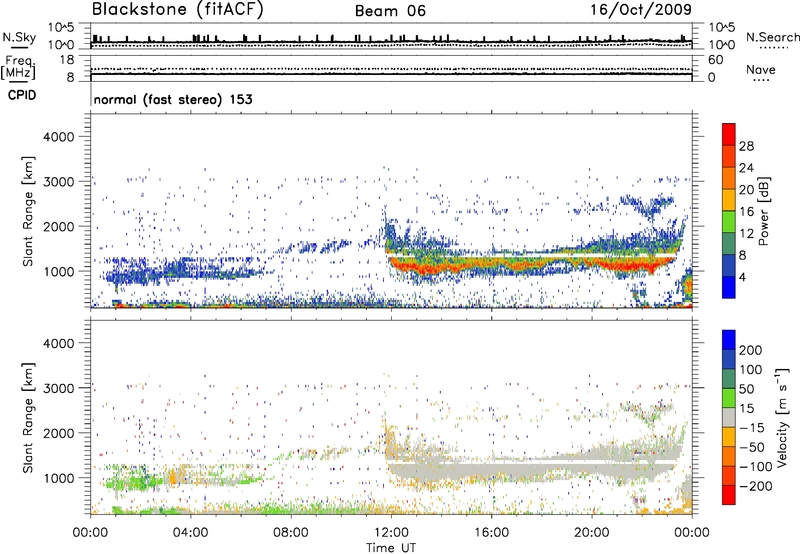Click the 'Nave' legend label
This screenshot has width=800, height=554.
pos(760,69)
